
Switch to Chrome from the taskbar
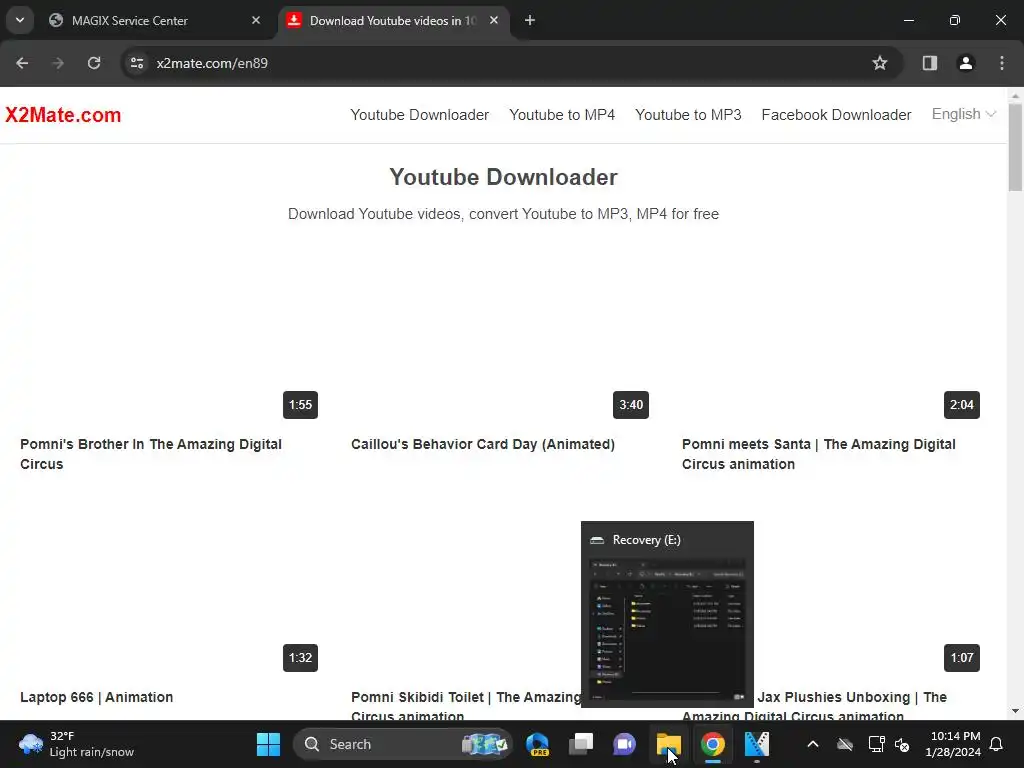click(x=712, y=744)
